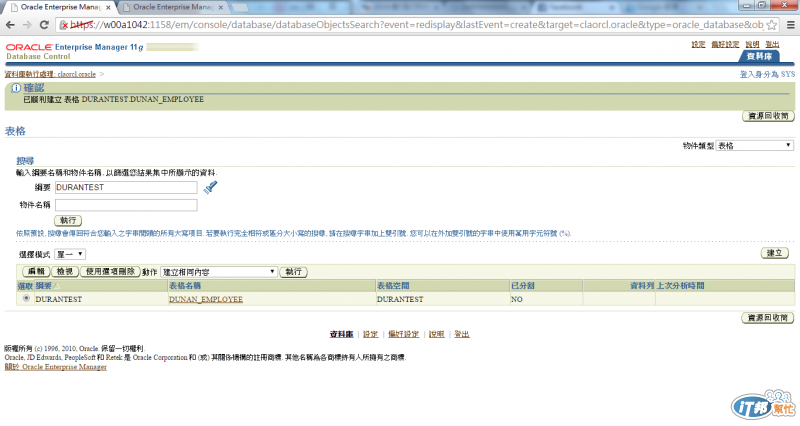Click the 資料庫 tab at top right
This screenshot has height=426, width=800.
759,56
